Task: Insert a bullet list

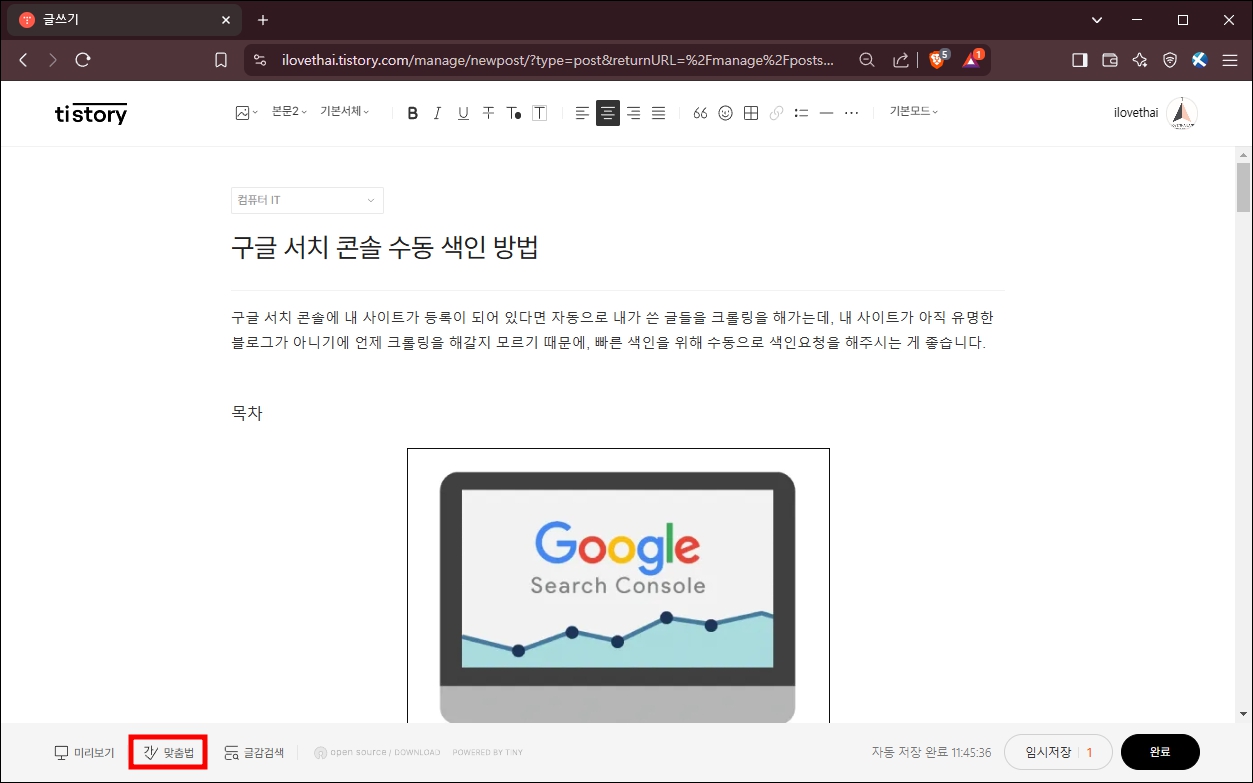Action: click(x=801, y=113)
